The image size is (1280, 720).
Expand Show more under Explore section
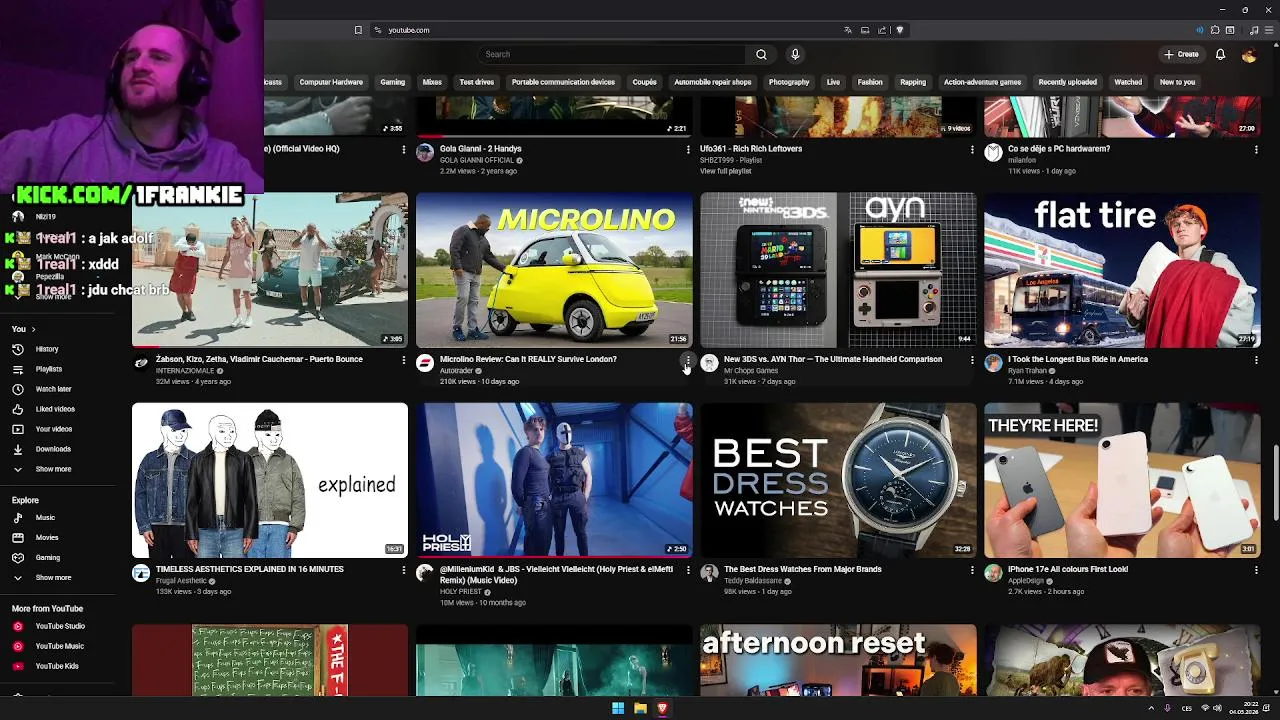point(53,578)
